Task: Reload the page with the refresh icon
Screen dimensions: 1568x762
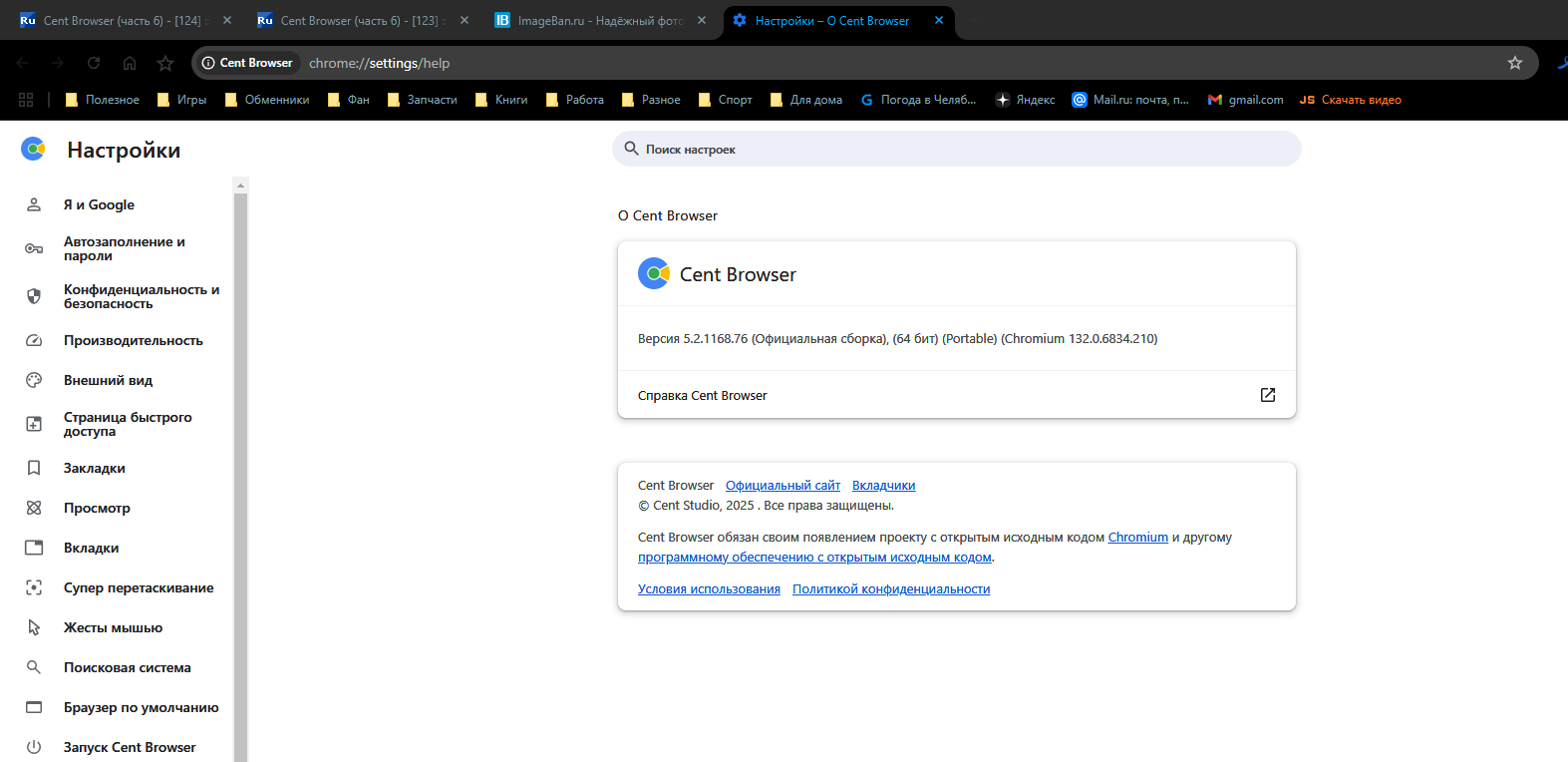Action: tap(94, 63)
